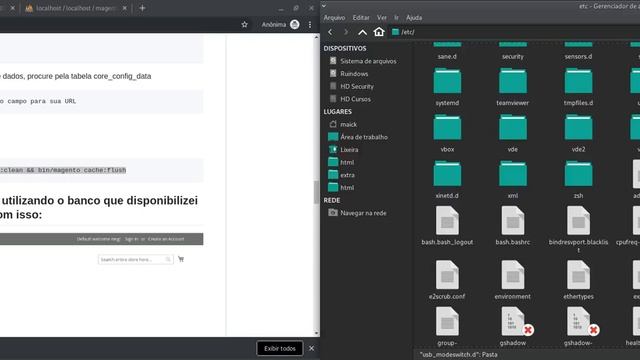640x360 pixels.
Task: Dismiss the browser downloads bar
Action: [x=311, y=348]
